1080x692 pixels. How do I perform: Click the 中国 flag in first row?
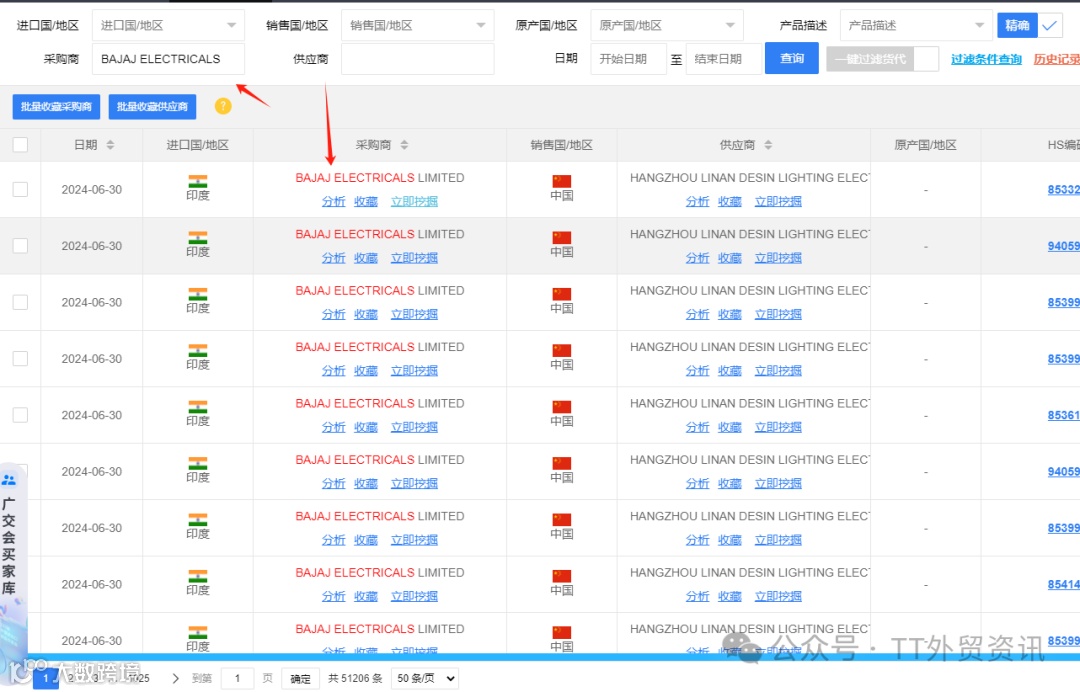click(x=561, y=182)
